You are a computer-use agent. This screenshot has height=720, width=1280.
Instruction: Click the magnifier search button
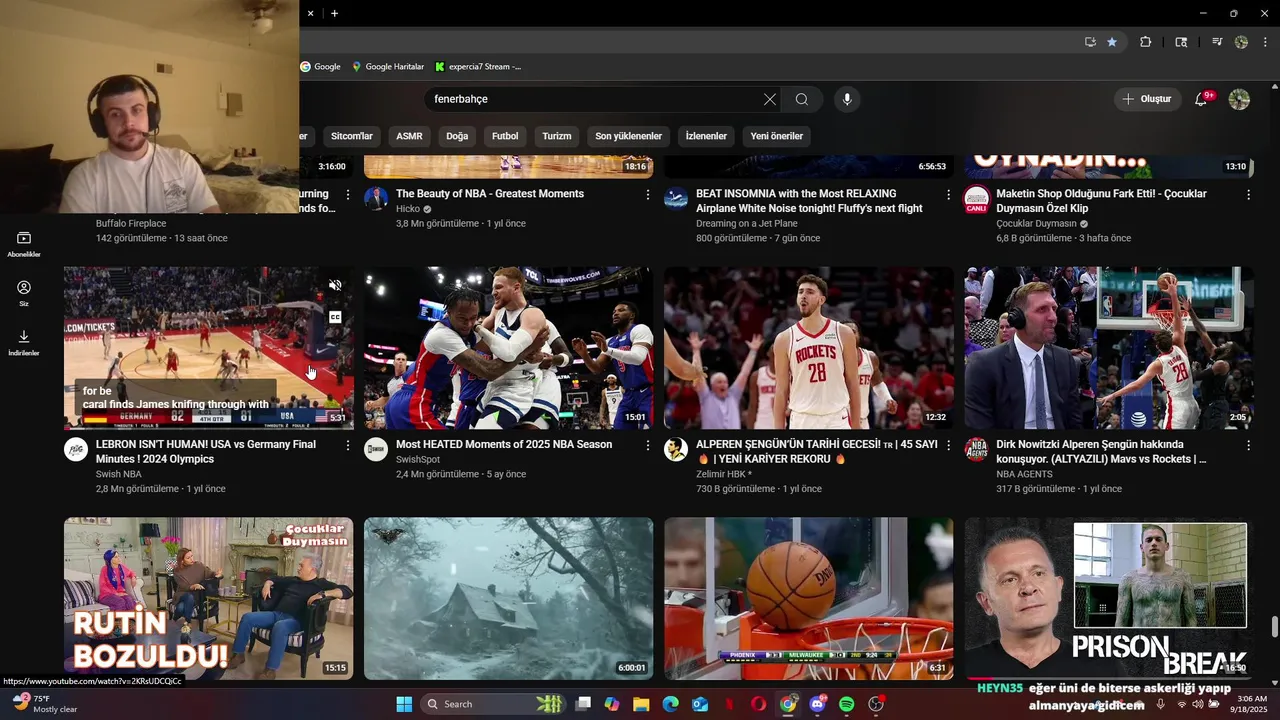802,99
